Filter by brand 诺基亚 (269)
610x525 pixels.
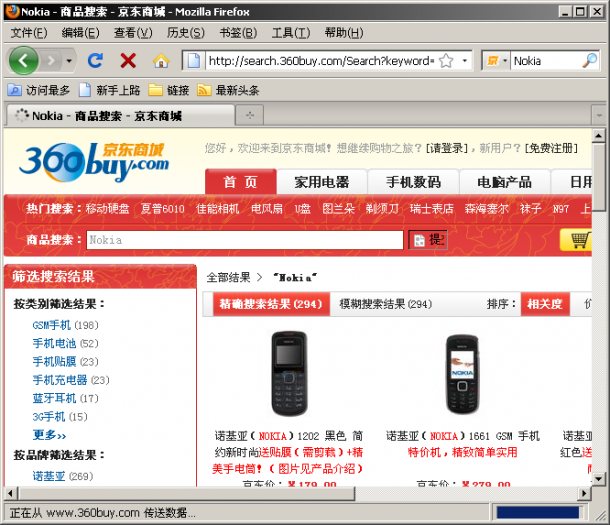pos(63,476)
